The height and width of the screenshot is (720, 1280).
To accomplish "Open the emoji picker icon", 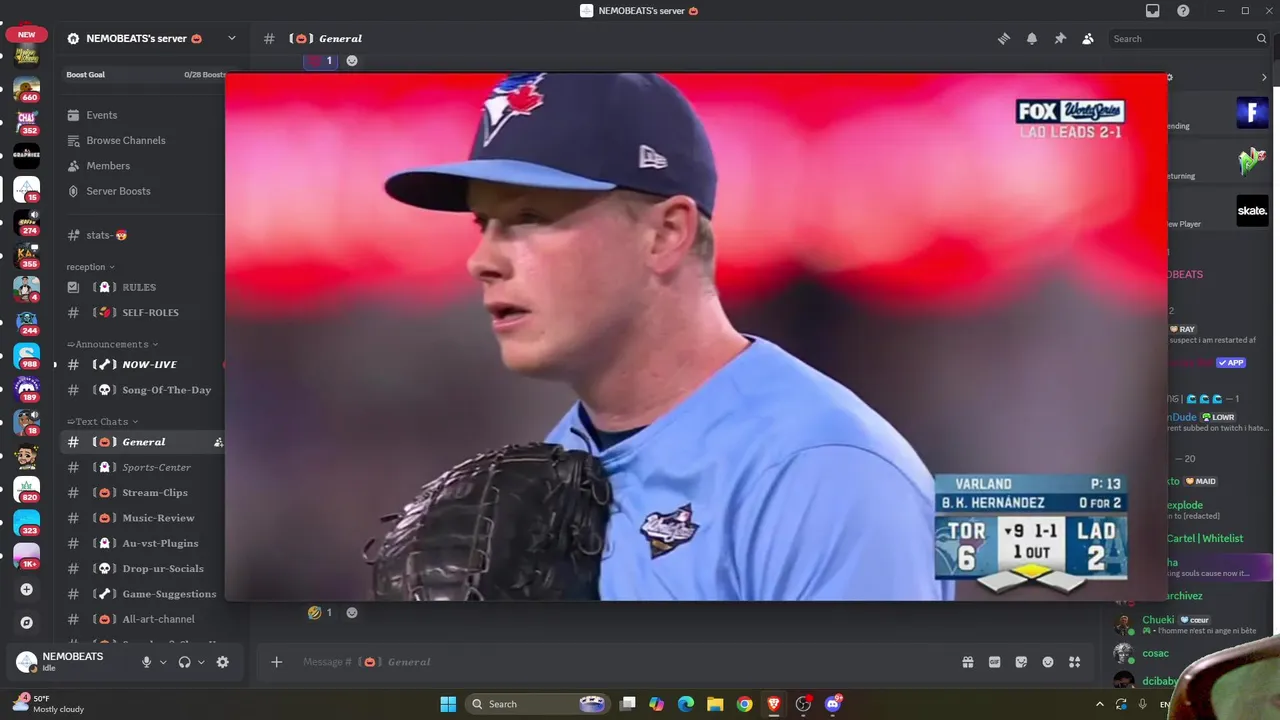I will tap(1048, 662).
